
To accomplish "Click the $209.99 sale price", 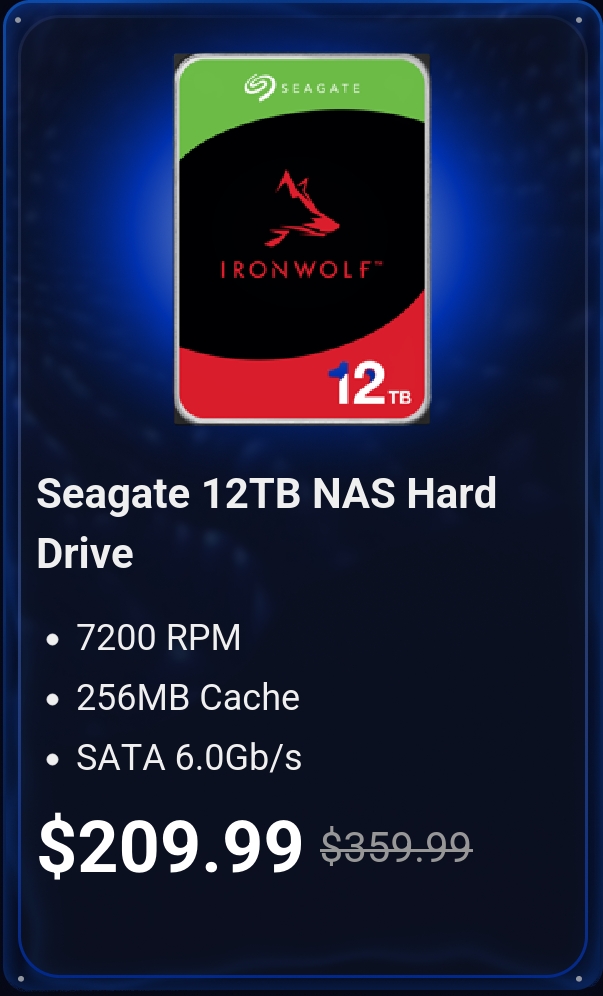I will point(170,845).
